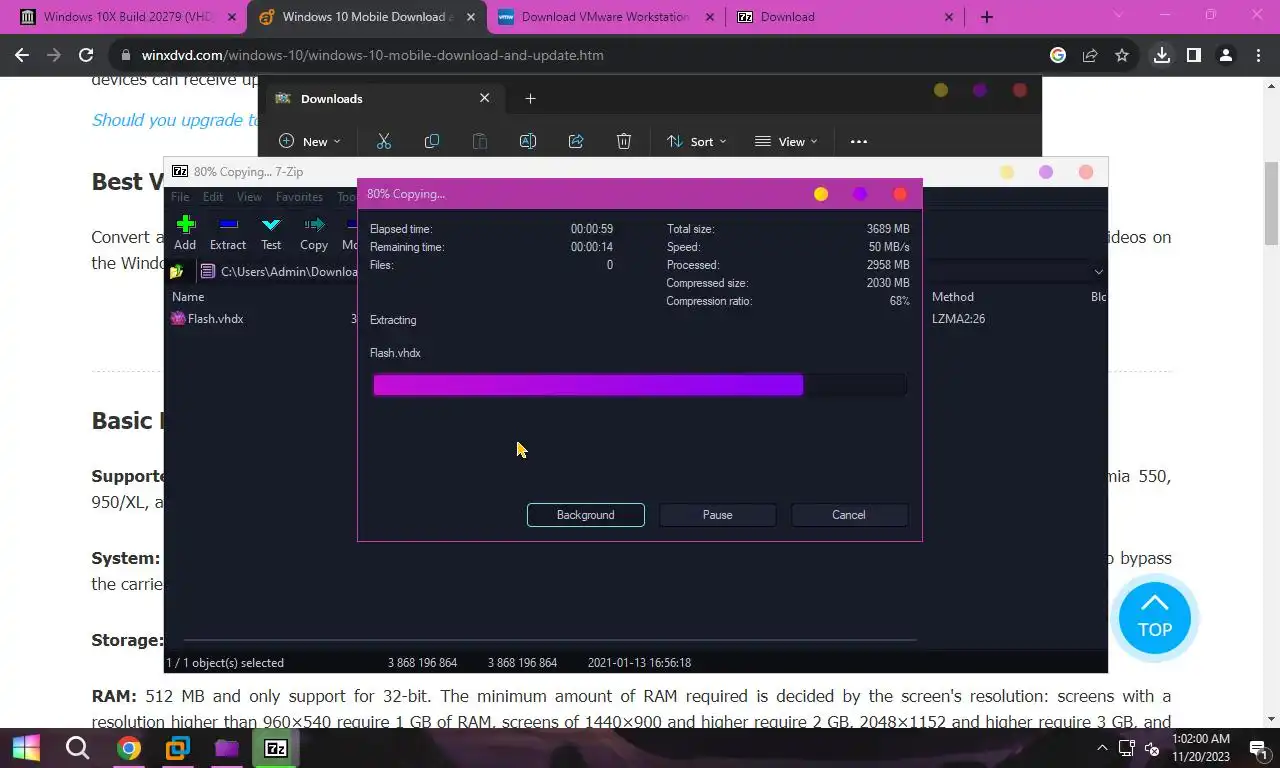Click the 7-Zip Copy toolbar icon
The image size is (1280, 768).
(x=314, y=234)
